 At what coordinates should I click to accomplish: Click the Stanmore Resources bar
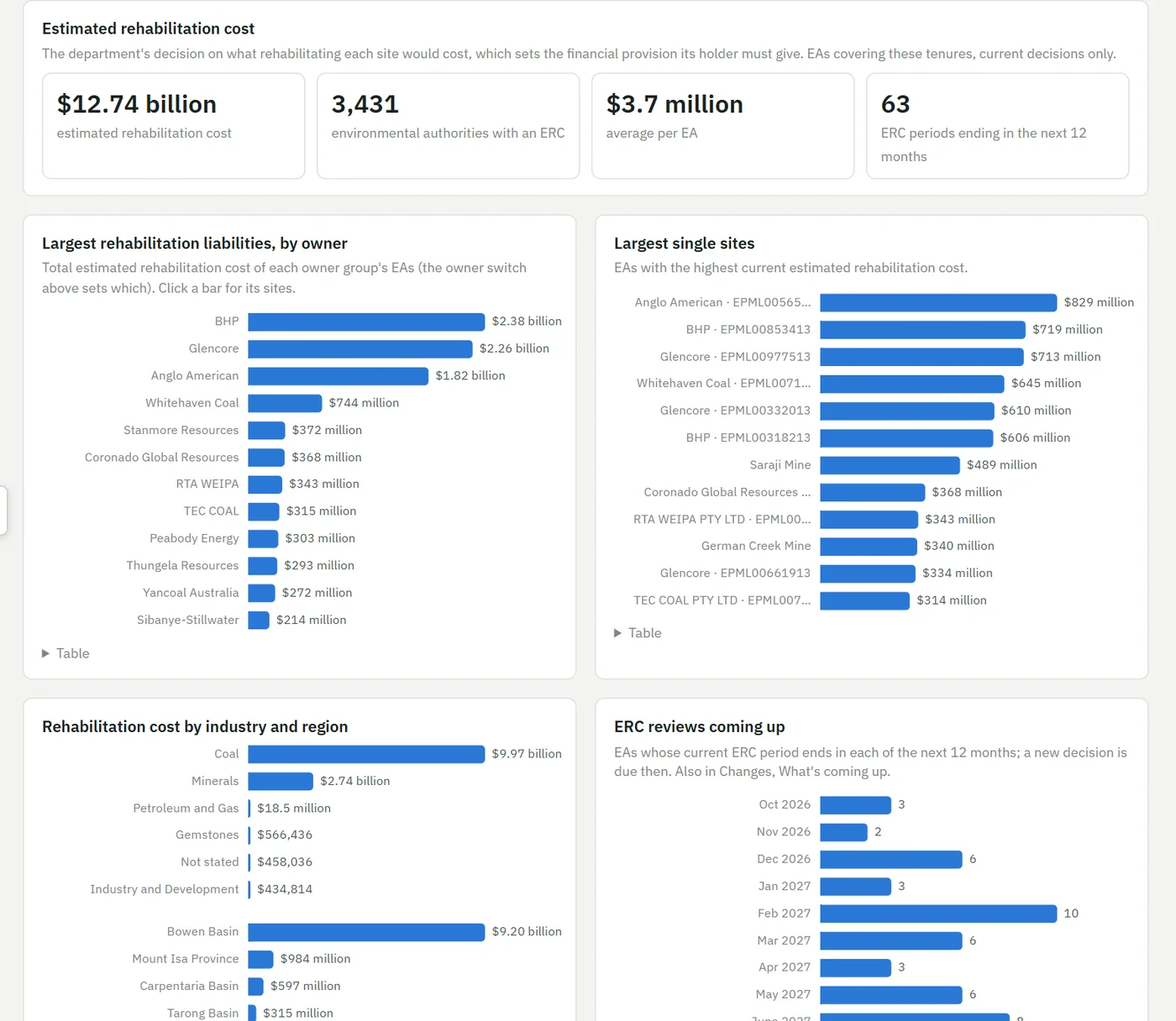(266, 430)
